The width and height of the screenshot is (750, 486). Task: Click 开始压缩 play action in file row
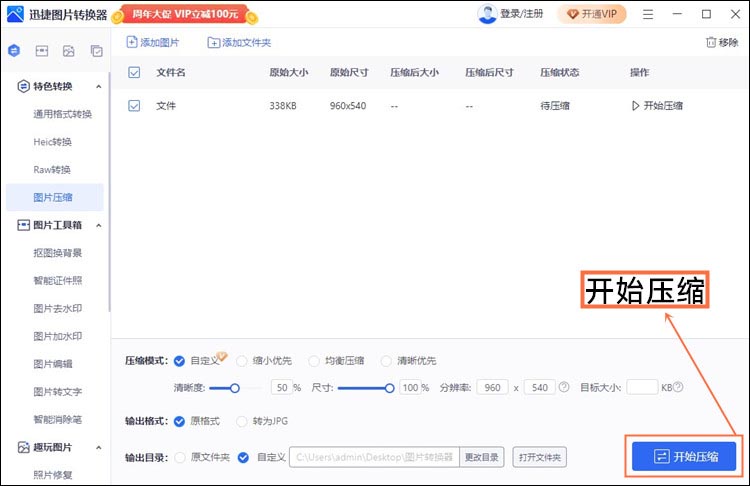click(x=657, y=106)
